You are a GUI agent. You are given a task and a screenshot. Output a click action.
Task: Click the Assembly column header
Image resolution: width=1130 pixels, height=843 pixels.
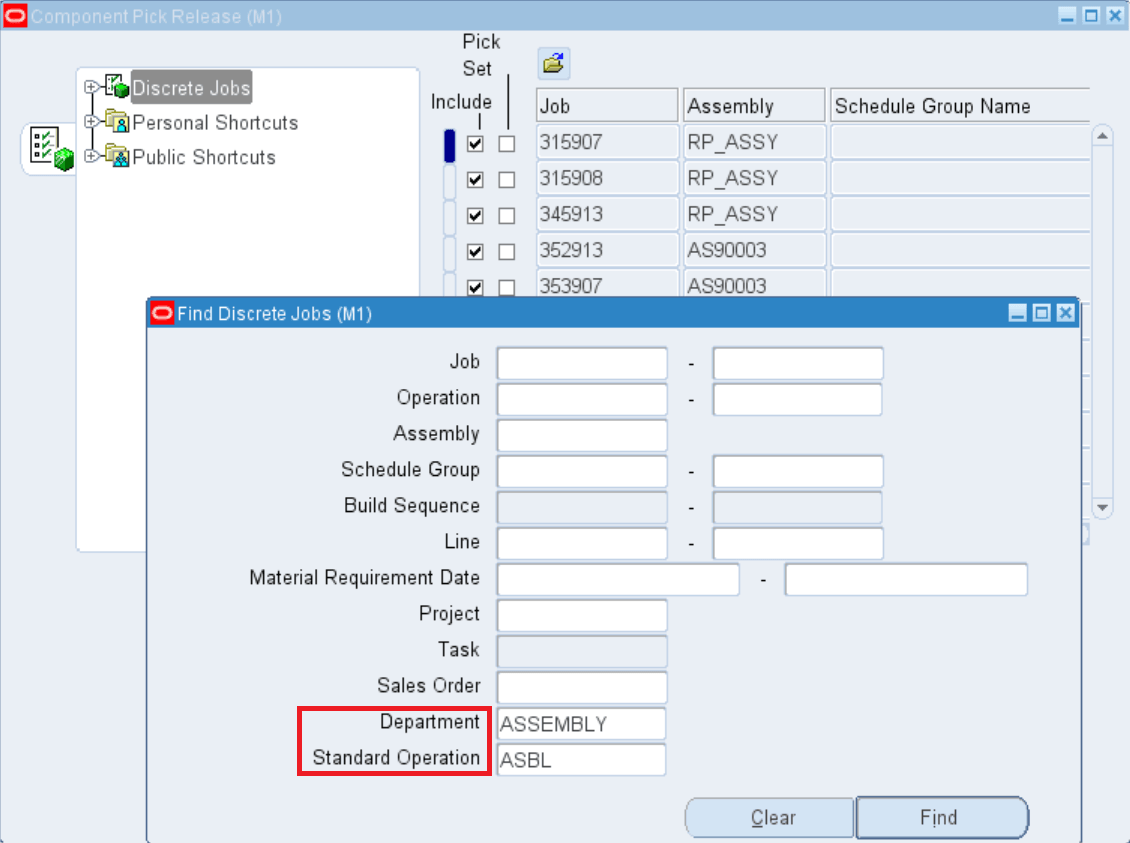pos(754,106)
